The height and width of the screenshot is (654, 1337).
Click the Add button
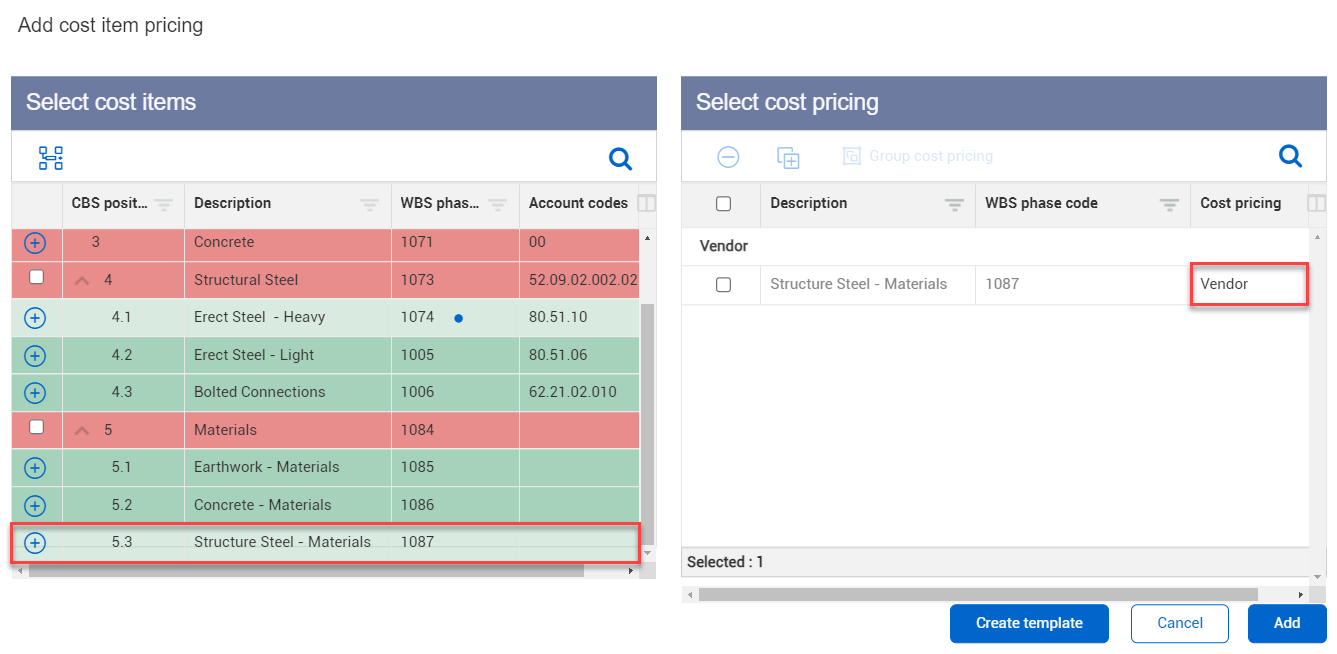(x=1286, y=623)
